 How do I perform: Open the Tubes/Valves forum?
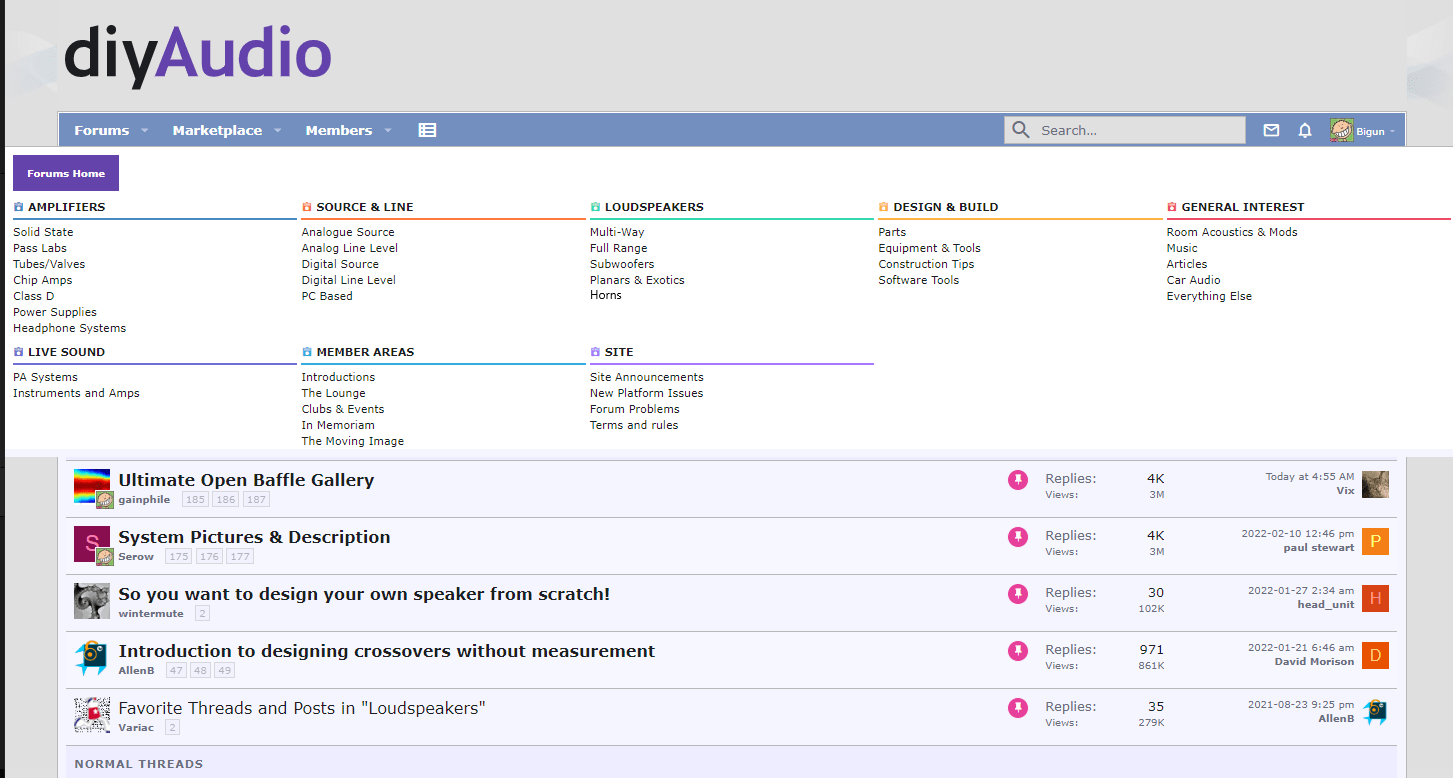point(49,264)
